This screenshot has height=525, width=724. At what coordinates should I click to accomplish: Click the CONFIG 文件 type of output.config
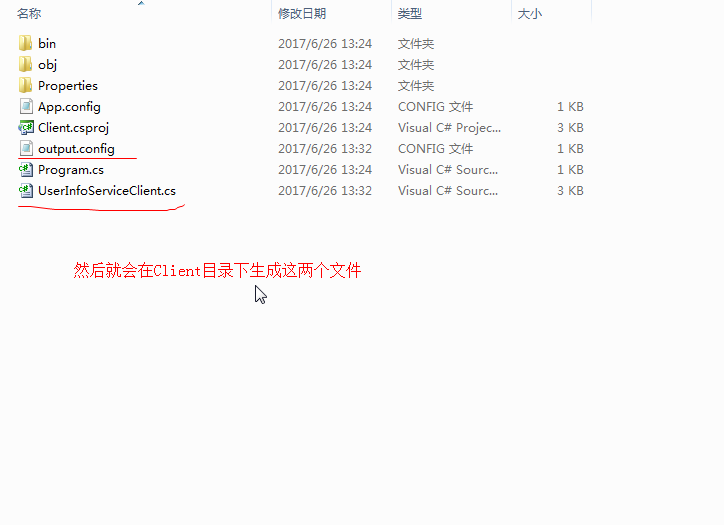click(435, 149)
